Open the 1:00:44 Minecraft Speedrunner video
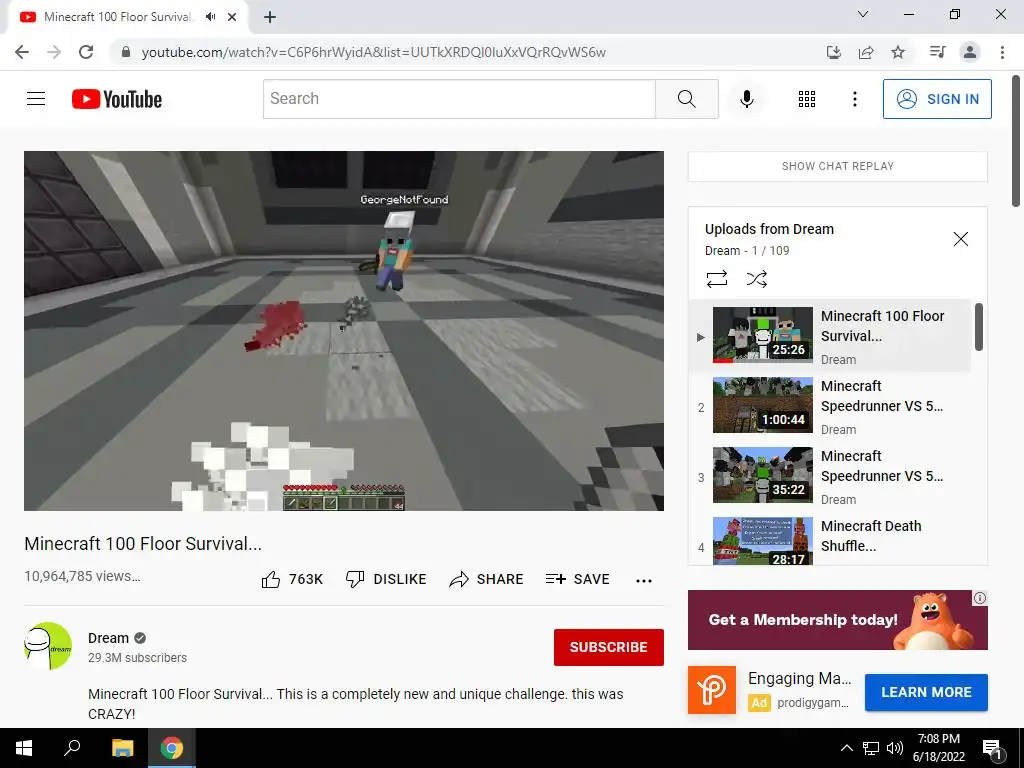Screen dimensions: 1024x768 click(829, 406)
